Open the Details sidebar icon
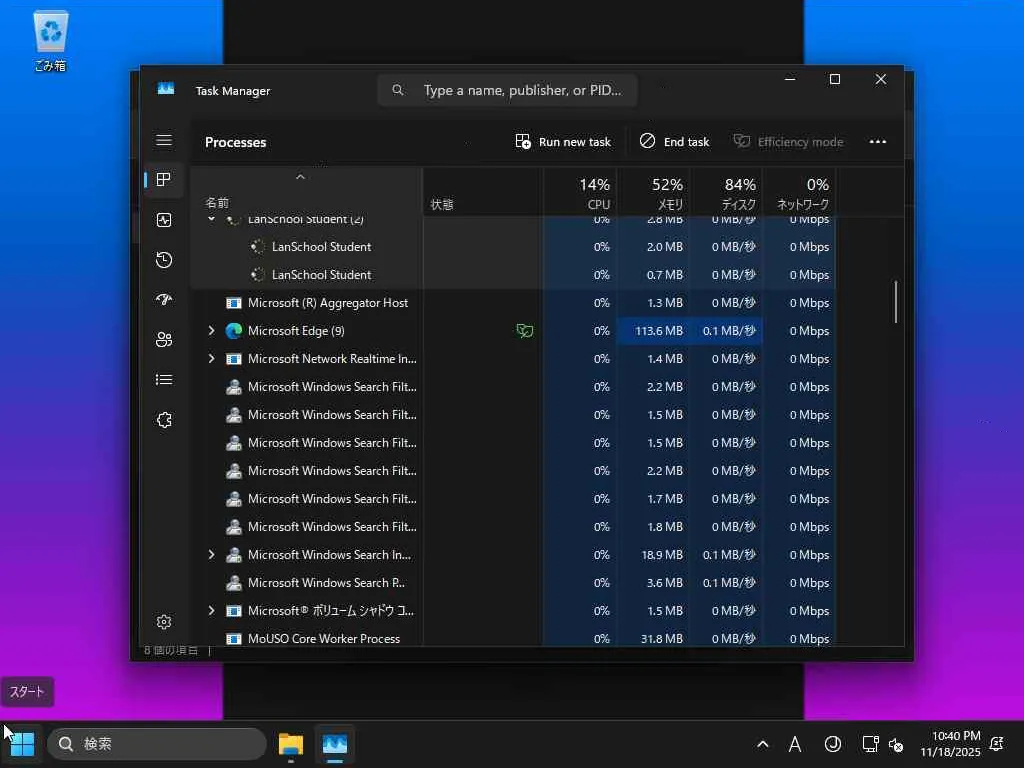This screenshot has width=1024, height=768. pyautogui.click(x=164, y=379)
